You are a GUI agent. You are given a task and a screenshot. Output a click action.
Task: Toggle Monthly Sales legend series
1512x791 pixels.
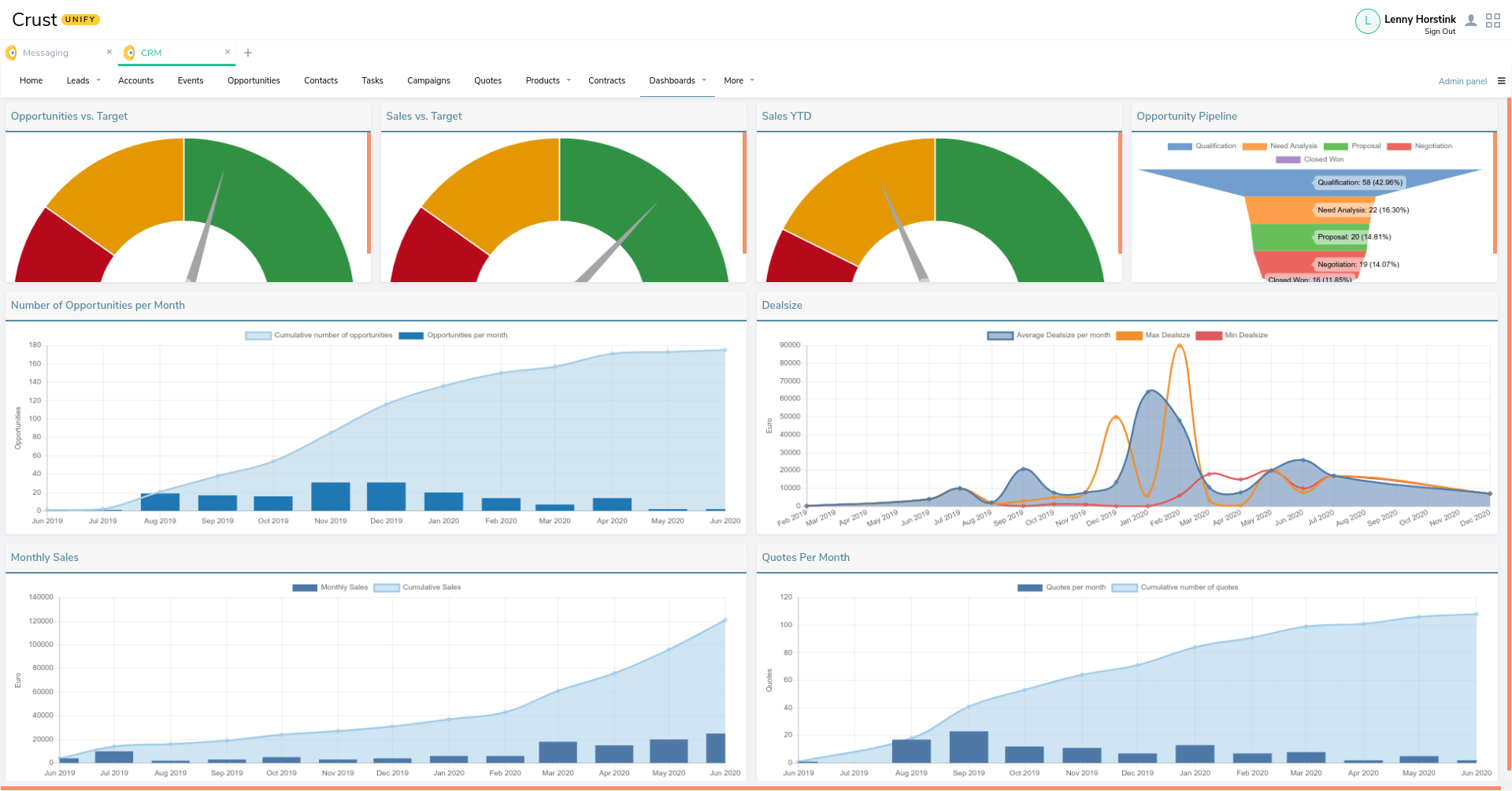(x=330, y=588)
